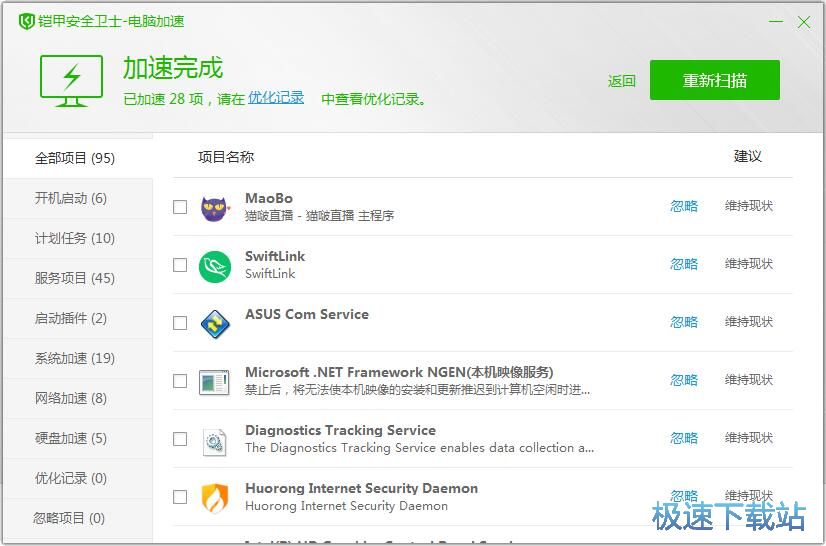Open the 优化记录 hyperlink in the header

click(276, 98)
